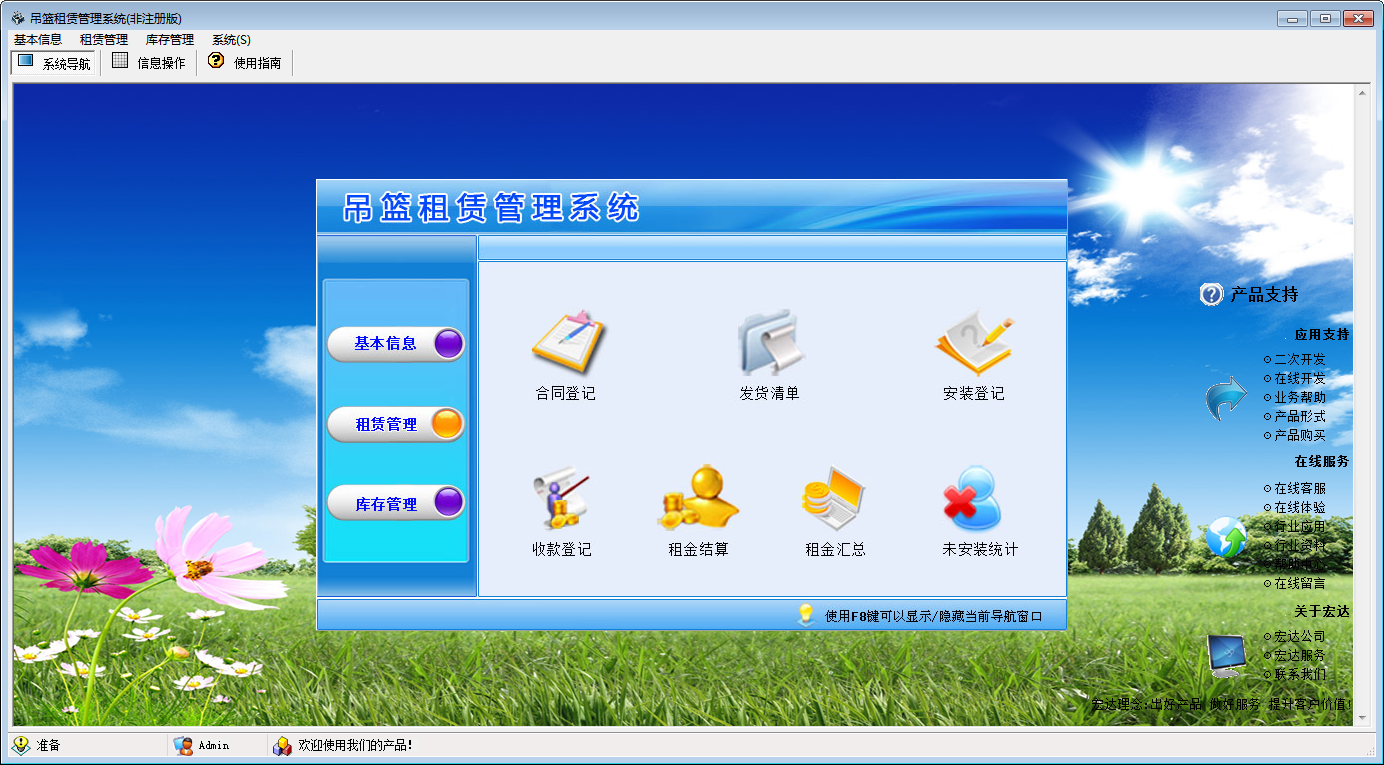Follow the 二次开发 support link
The width and height of the screenshot is (1384, 765).
tap(1299, 359)
